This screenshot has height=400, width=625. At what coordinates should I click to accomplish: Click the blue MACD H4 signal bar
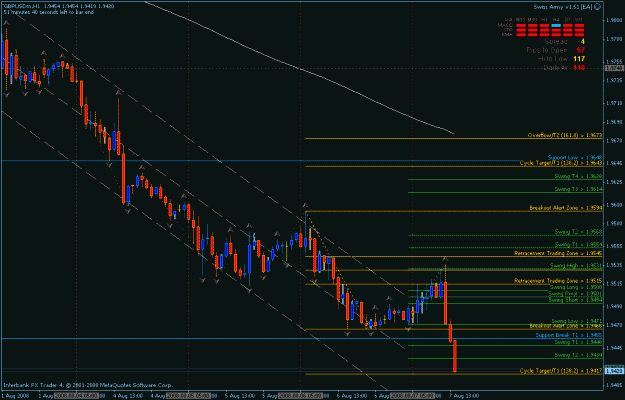click(x=556, y=25)
